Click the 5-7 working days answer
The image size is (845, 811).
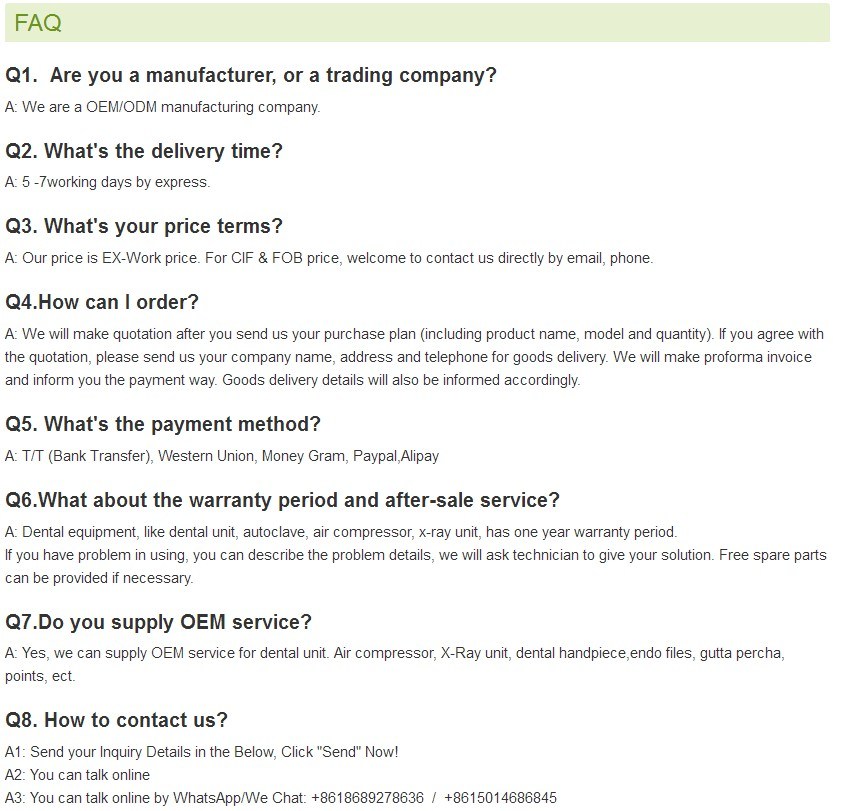tap(108, 182)
